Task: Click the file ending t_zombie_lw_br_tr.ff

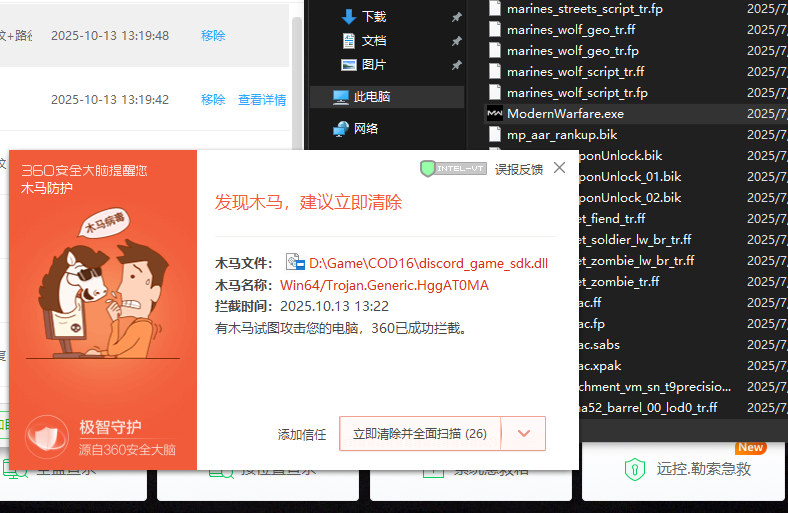Action: click(637, 261)
